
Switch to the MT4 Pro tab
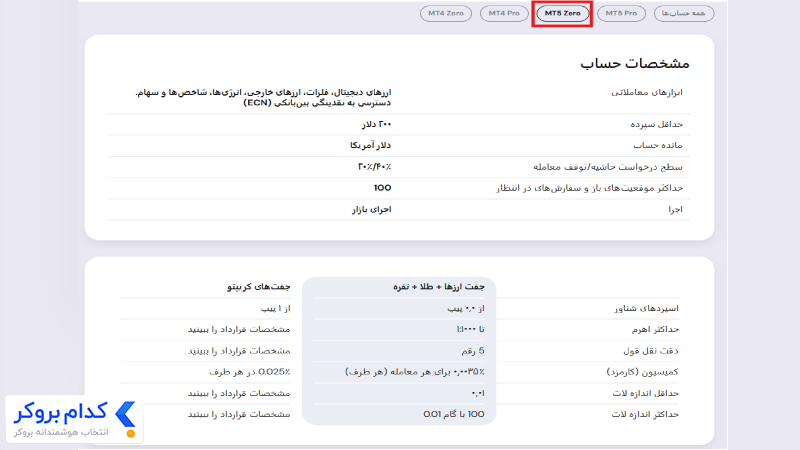pyautogui.click(x=504, y=13)
